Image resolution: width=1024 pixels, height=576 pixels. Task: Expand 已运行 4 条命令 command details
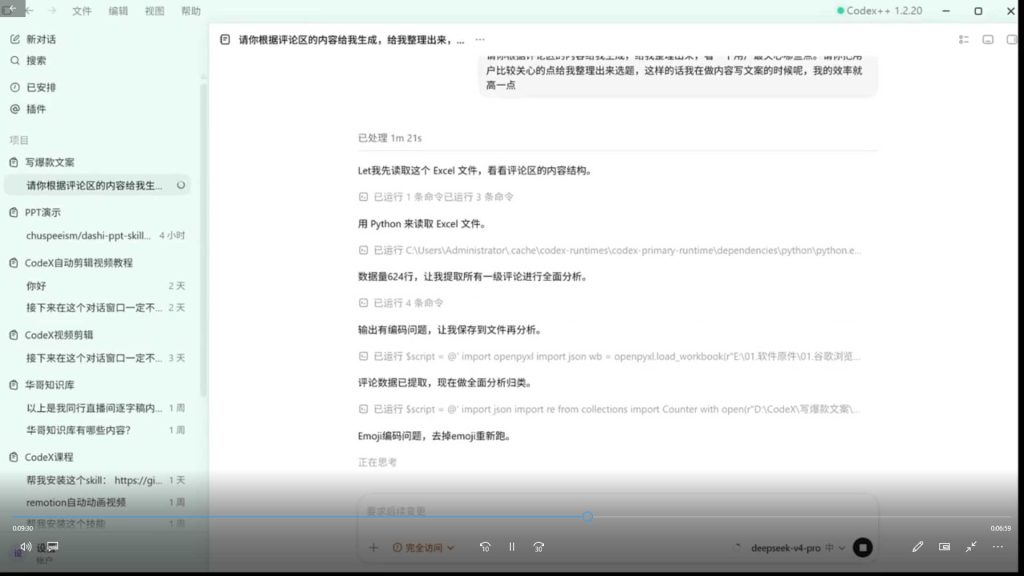pos(401,303)
